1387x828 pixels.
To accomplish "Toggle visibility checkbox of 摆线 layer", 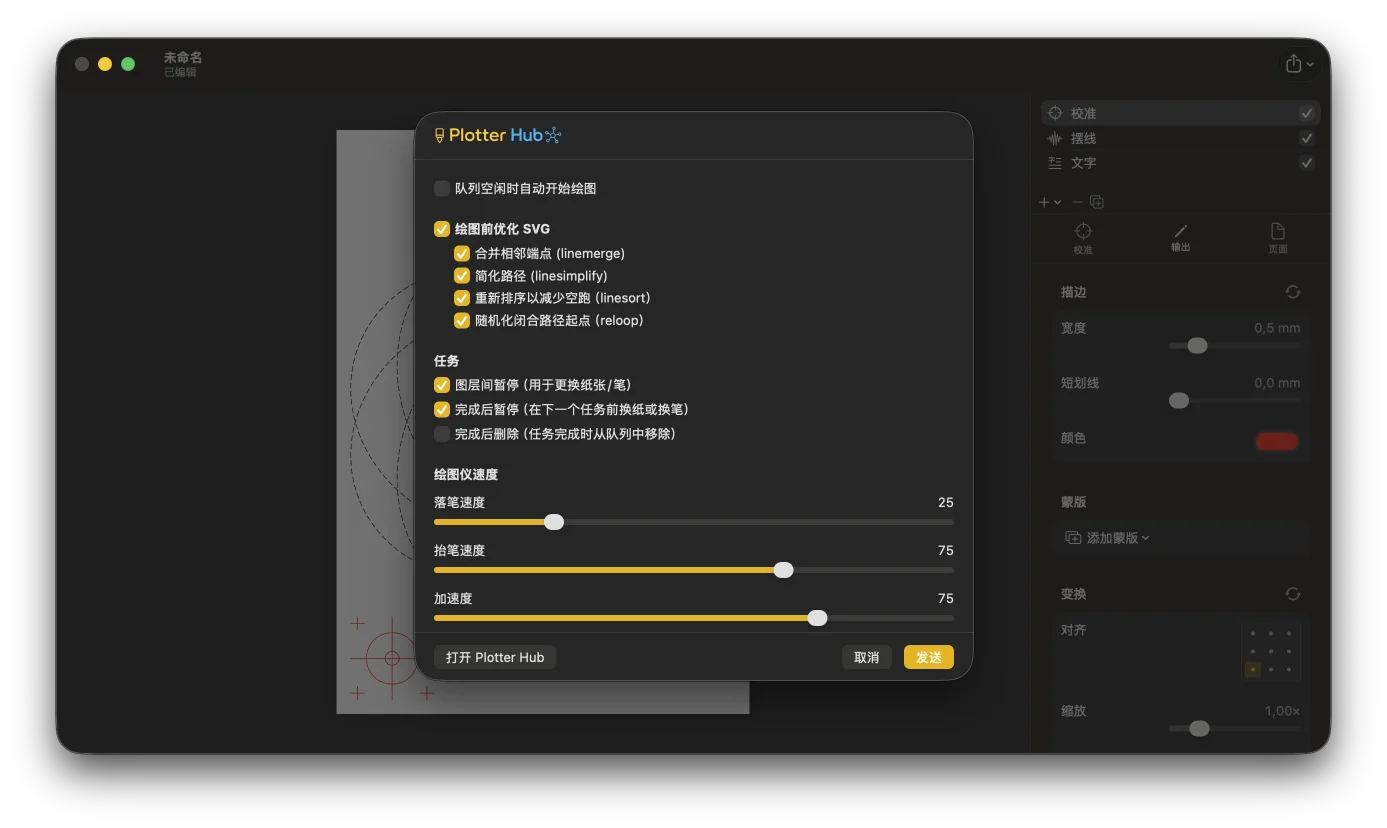I will click(x=1306, y=138).
